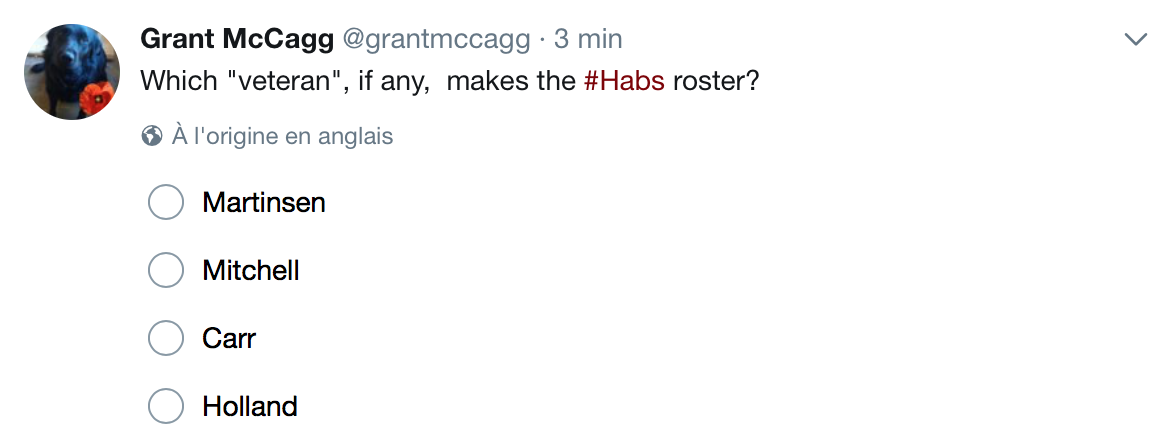Screen dimensions: 1176x442
Task: Click the Carr option label text
Action: [x=230, y=338]
